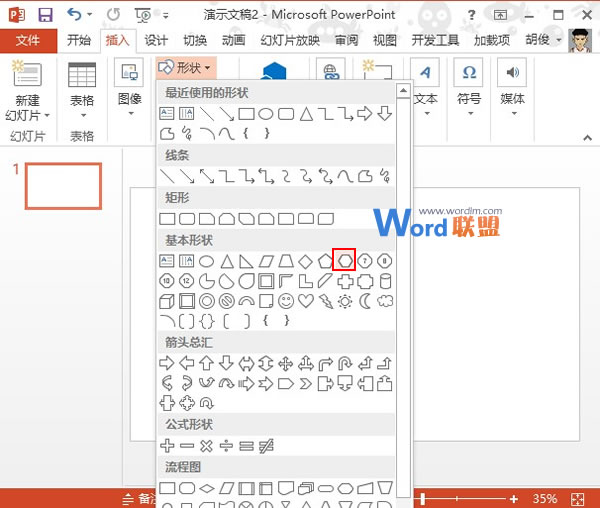Choose the cube shape
Screen dimensions: 600x508
pyautogui.click(x=166, y=301)
